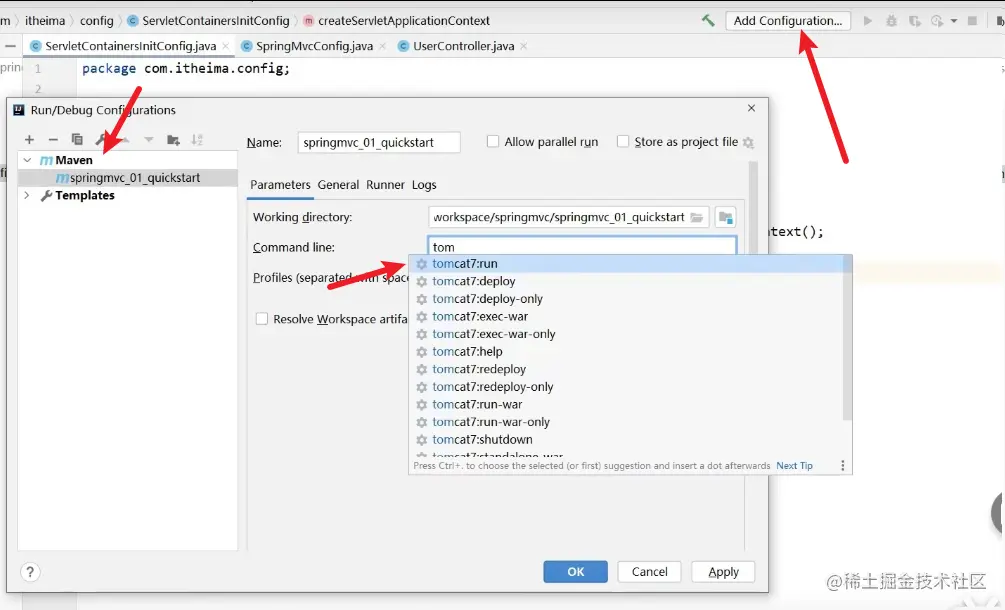Click three-dot options in suggestion popup footer
The image size is (1005, 610).
pos(842,466)
